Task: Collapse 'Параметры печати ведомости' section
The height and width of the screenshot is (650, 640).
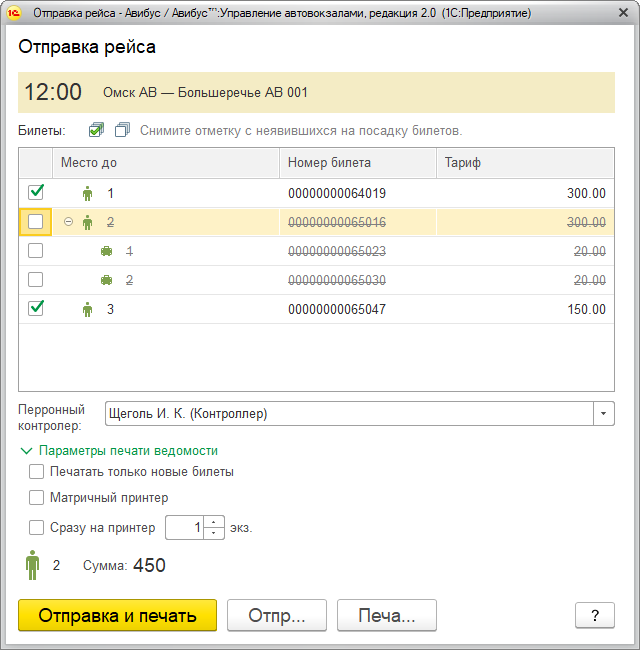Action: 26,451
